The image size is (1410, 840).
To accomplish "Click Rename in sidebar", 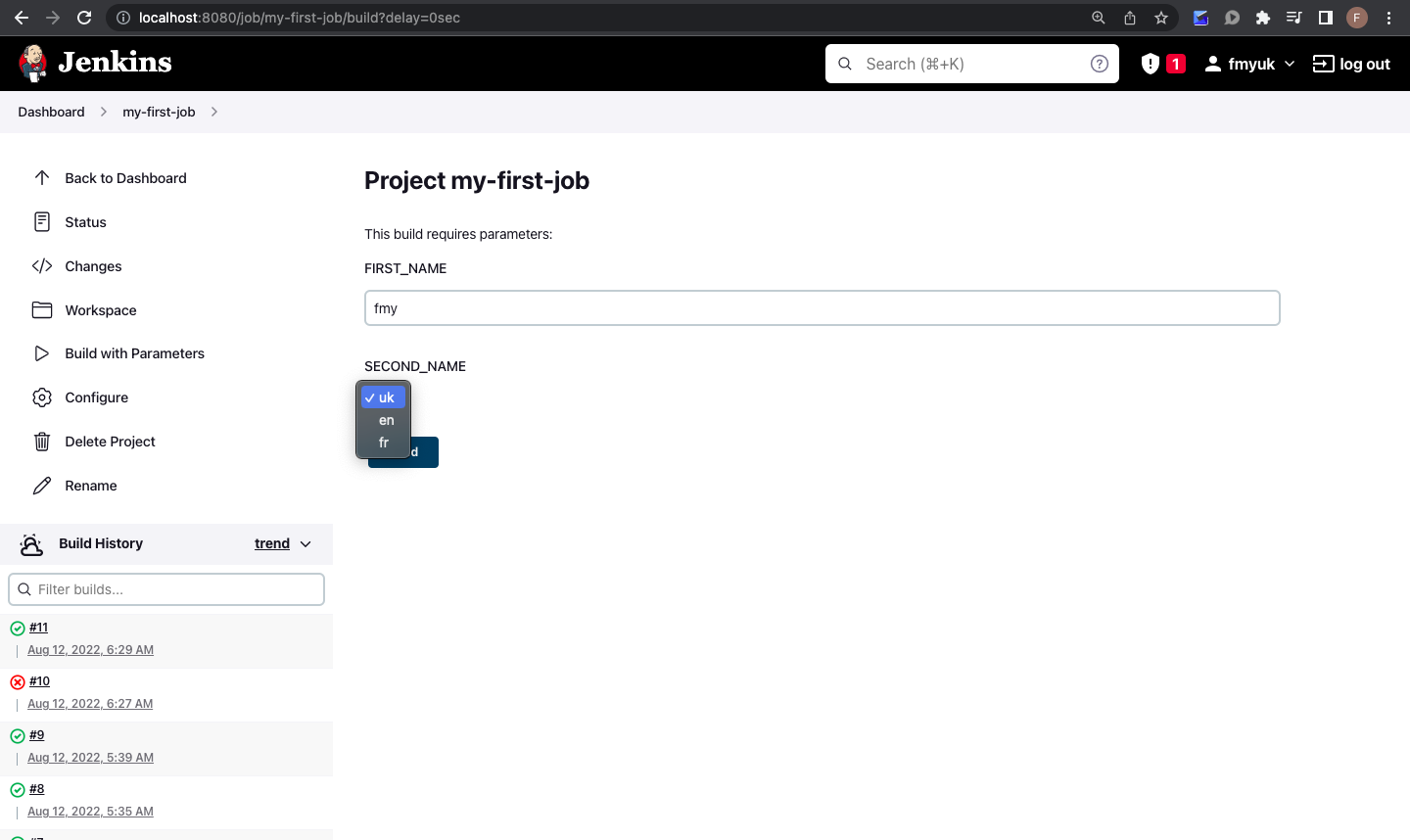I will 90,486.
